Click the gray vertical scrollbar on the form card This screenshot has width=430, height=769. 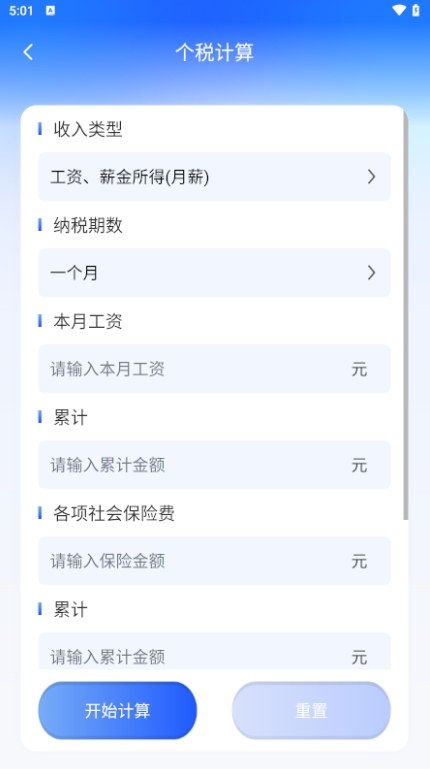coord(405,314)
